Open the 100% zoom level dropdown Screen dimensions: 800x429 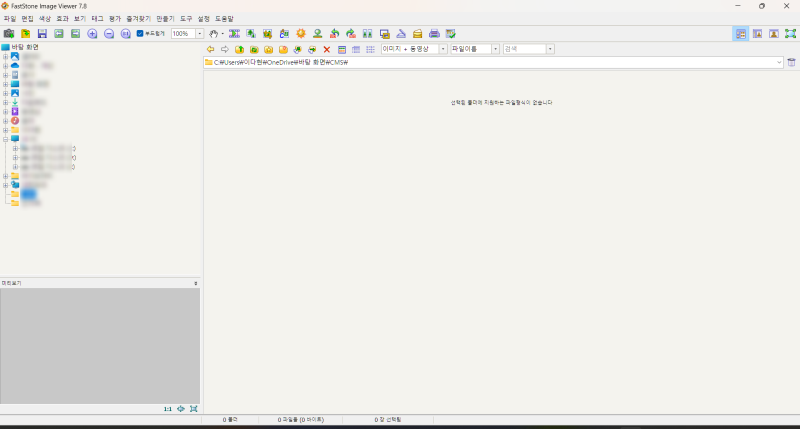coord(199,34)
